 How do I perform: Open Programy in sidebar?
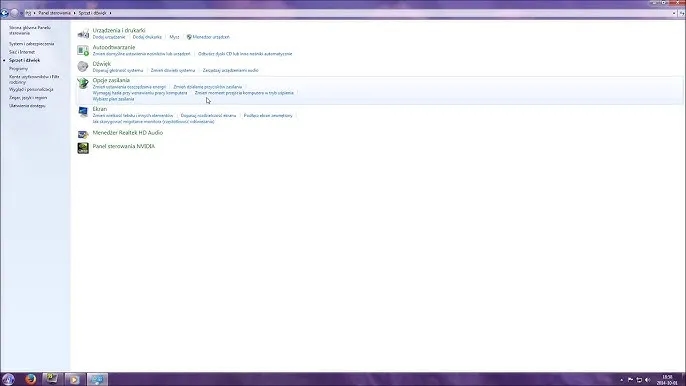(18, 69)
